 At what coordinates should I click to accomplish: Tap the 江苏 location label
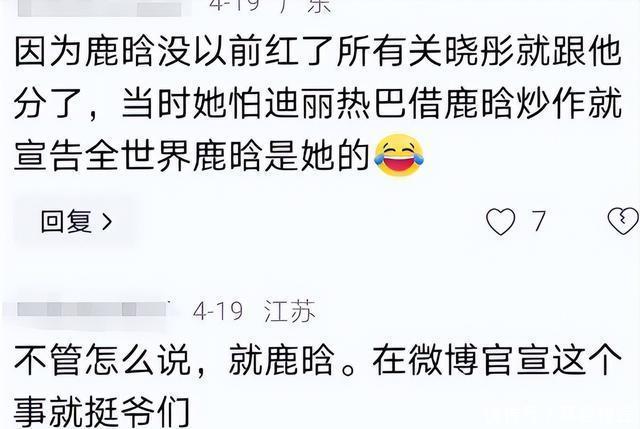(290, 312)
